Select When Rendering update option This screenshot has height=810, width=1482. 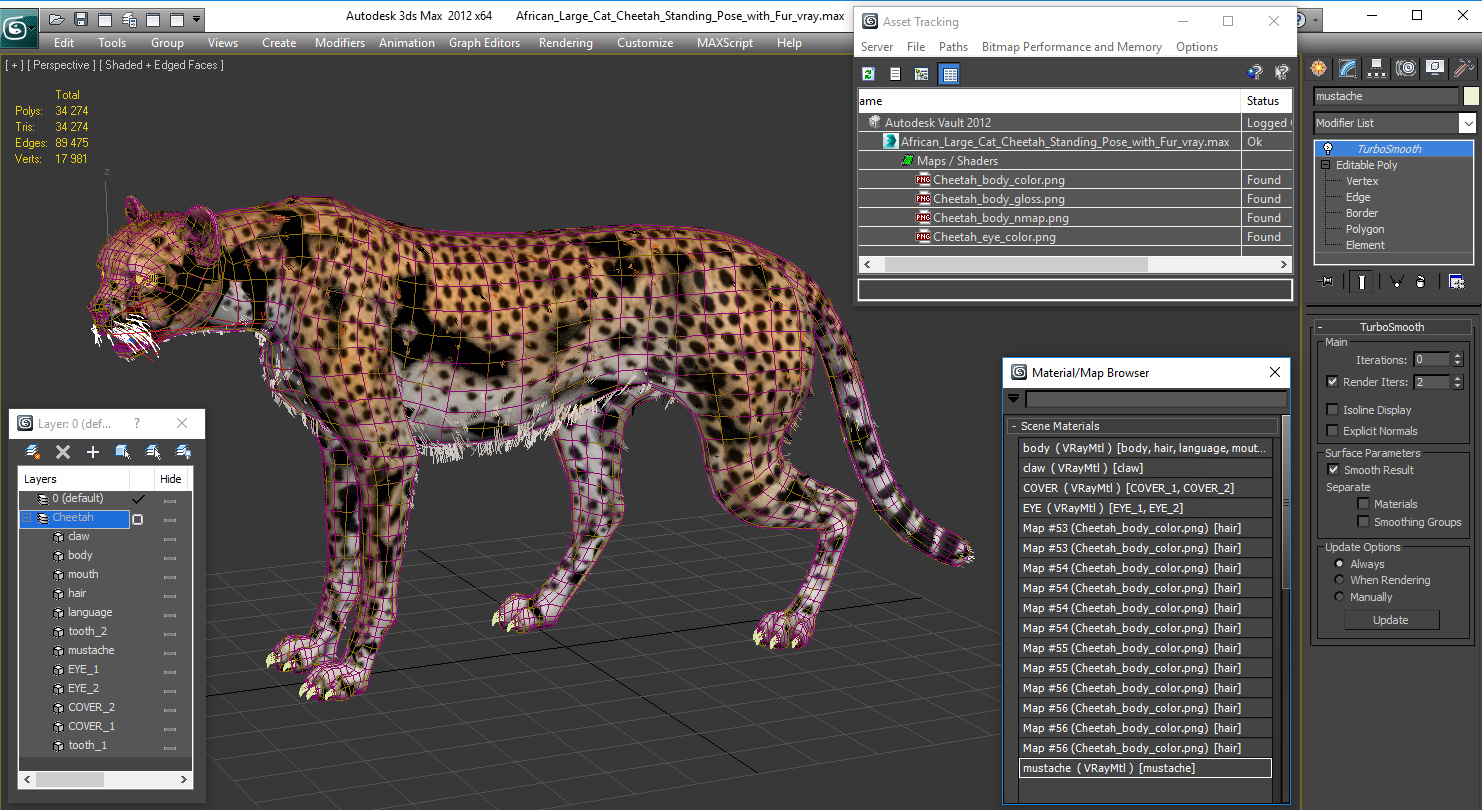point(1340,580)
